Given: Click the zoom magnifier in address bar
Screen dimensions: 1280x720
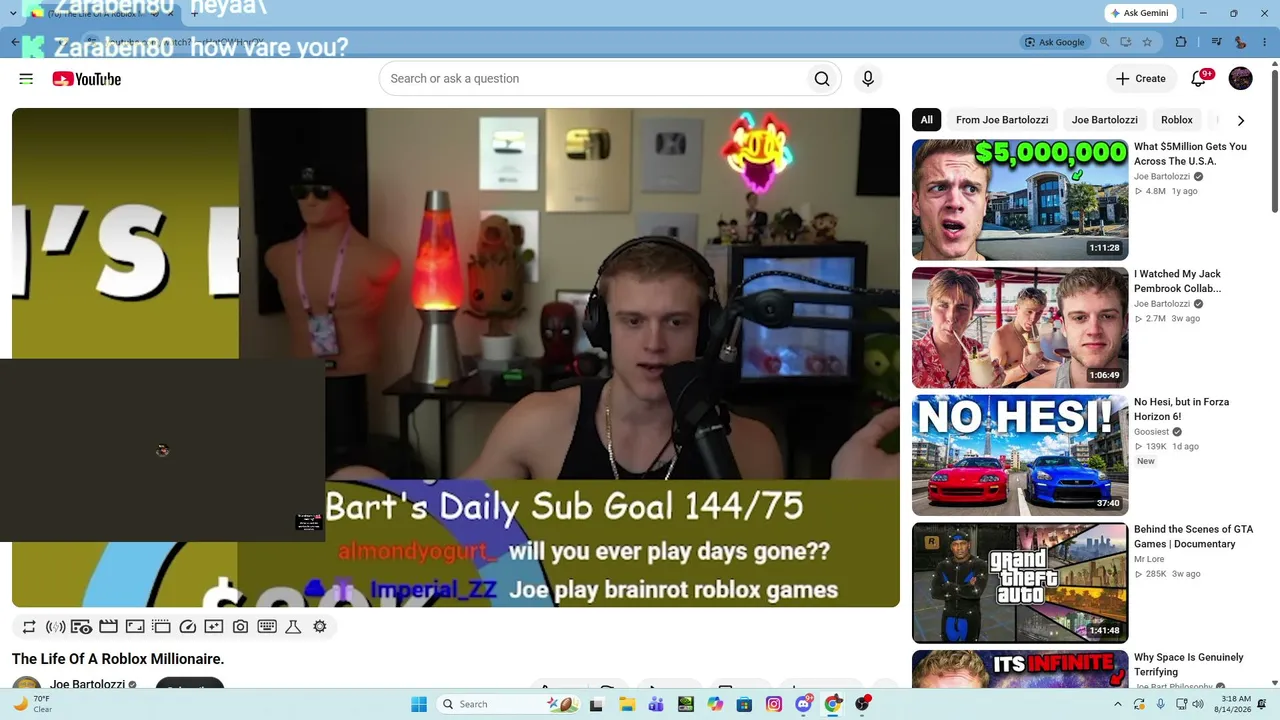Looking at the screenshot, I should tap(1105, 42).
